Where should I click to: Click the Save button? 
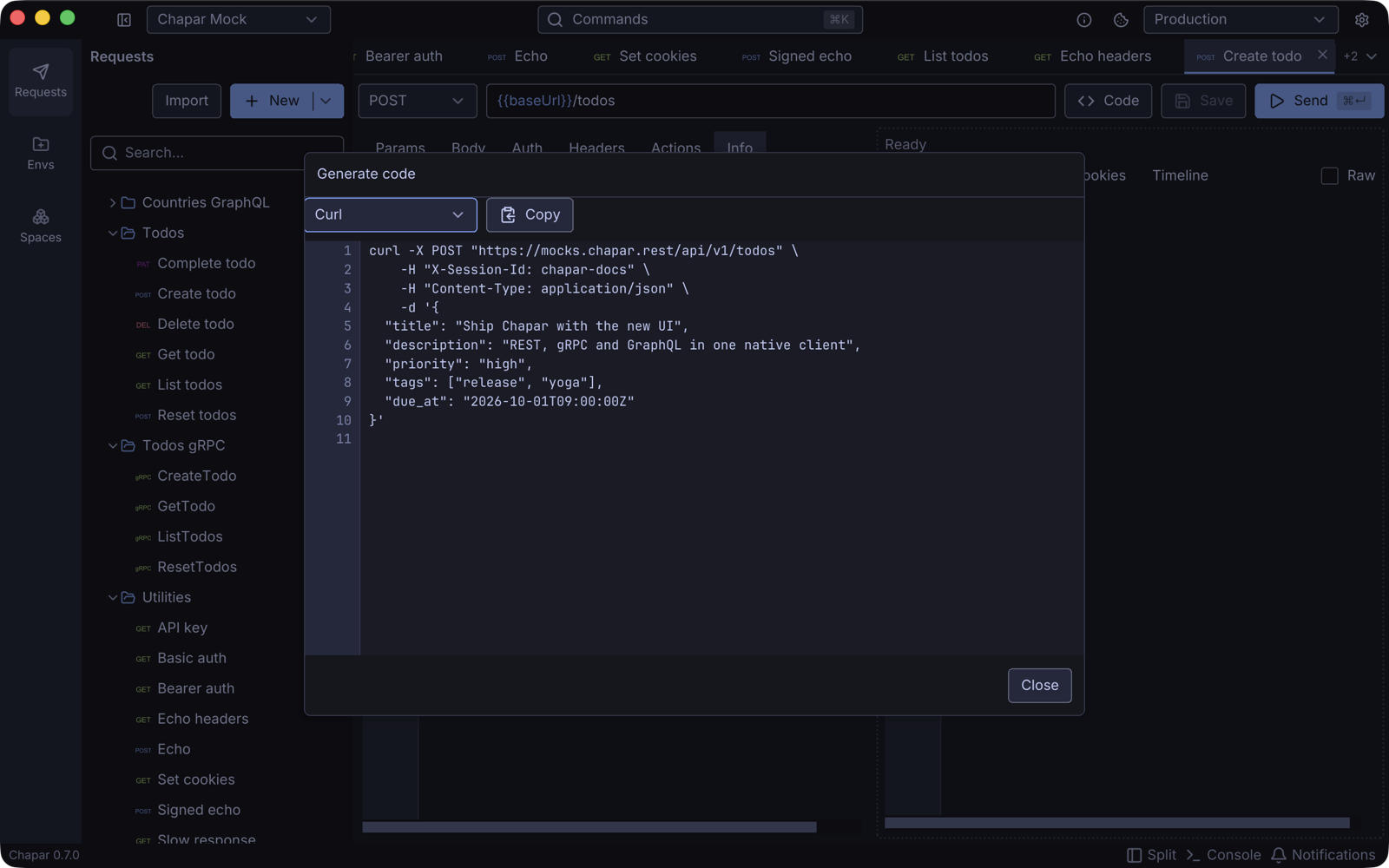(1203, 101)
